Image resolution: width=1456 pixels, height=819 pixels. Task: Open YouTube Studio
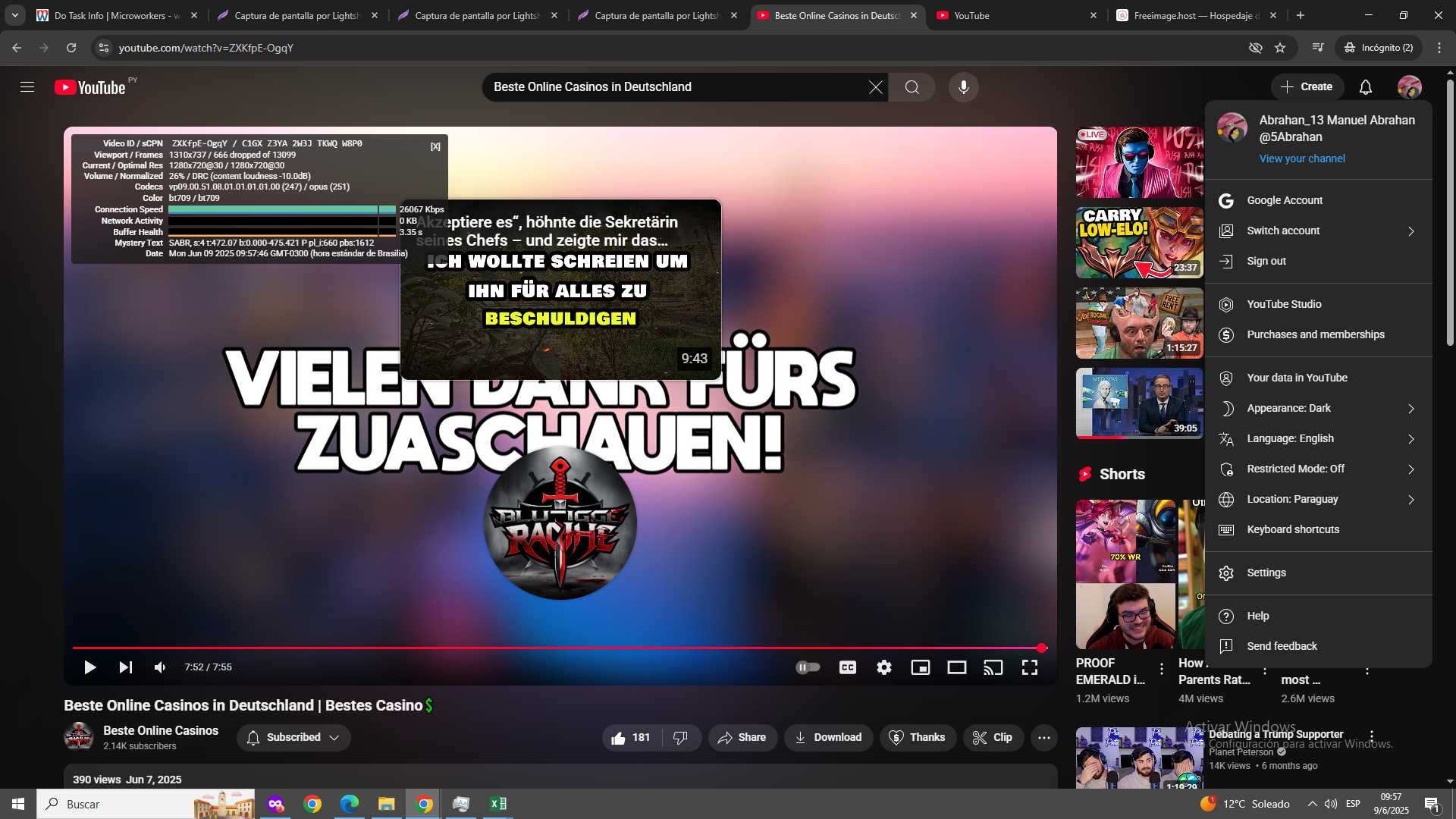(x=1318, y=304)
